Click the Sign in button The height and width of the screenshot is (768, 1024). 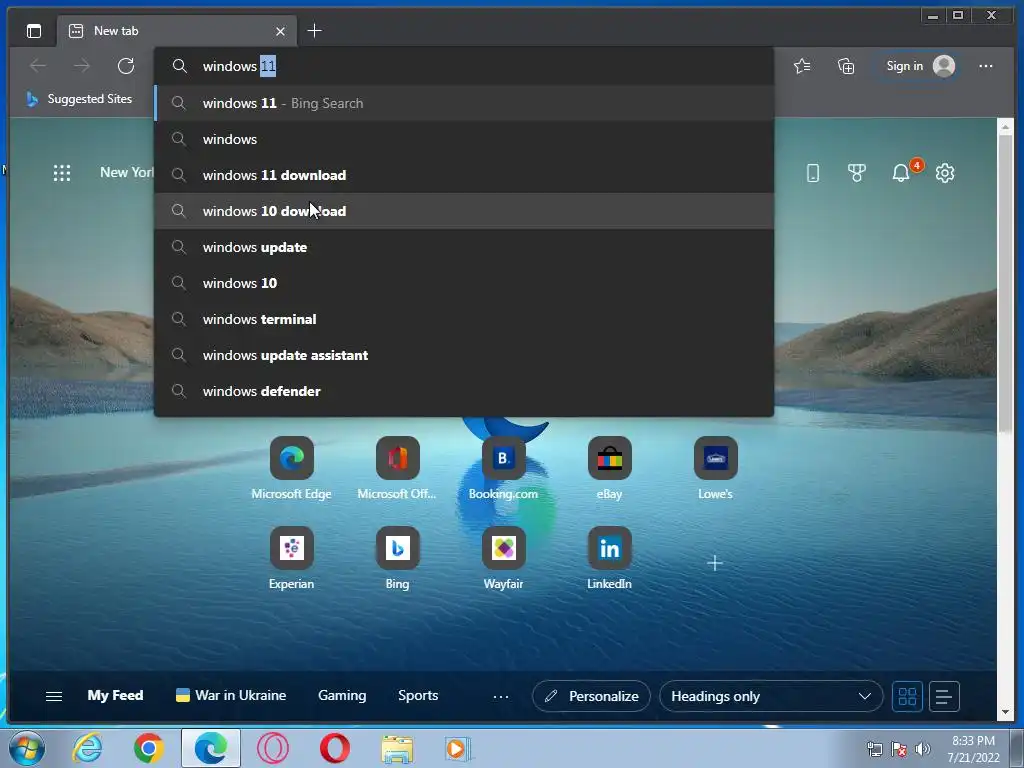(x=920, y=66)
